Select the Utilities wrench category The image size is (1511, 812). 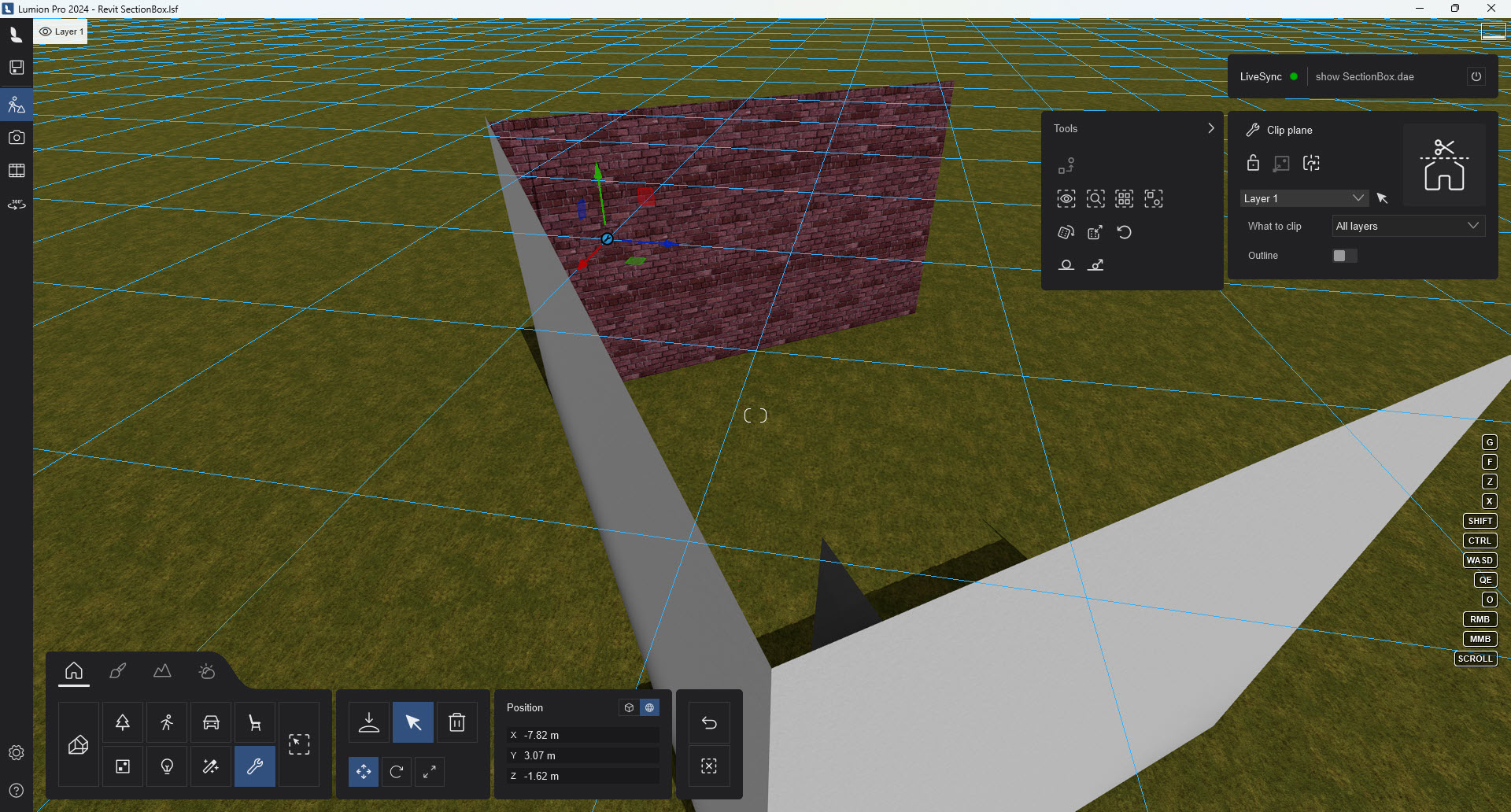tap(254, 766)
